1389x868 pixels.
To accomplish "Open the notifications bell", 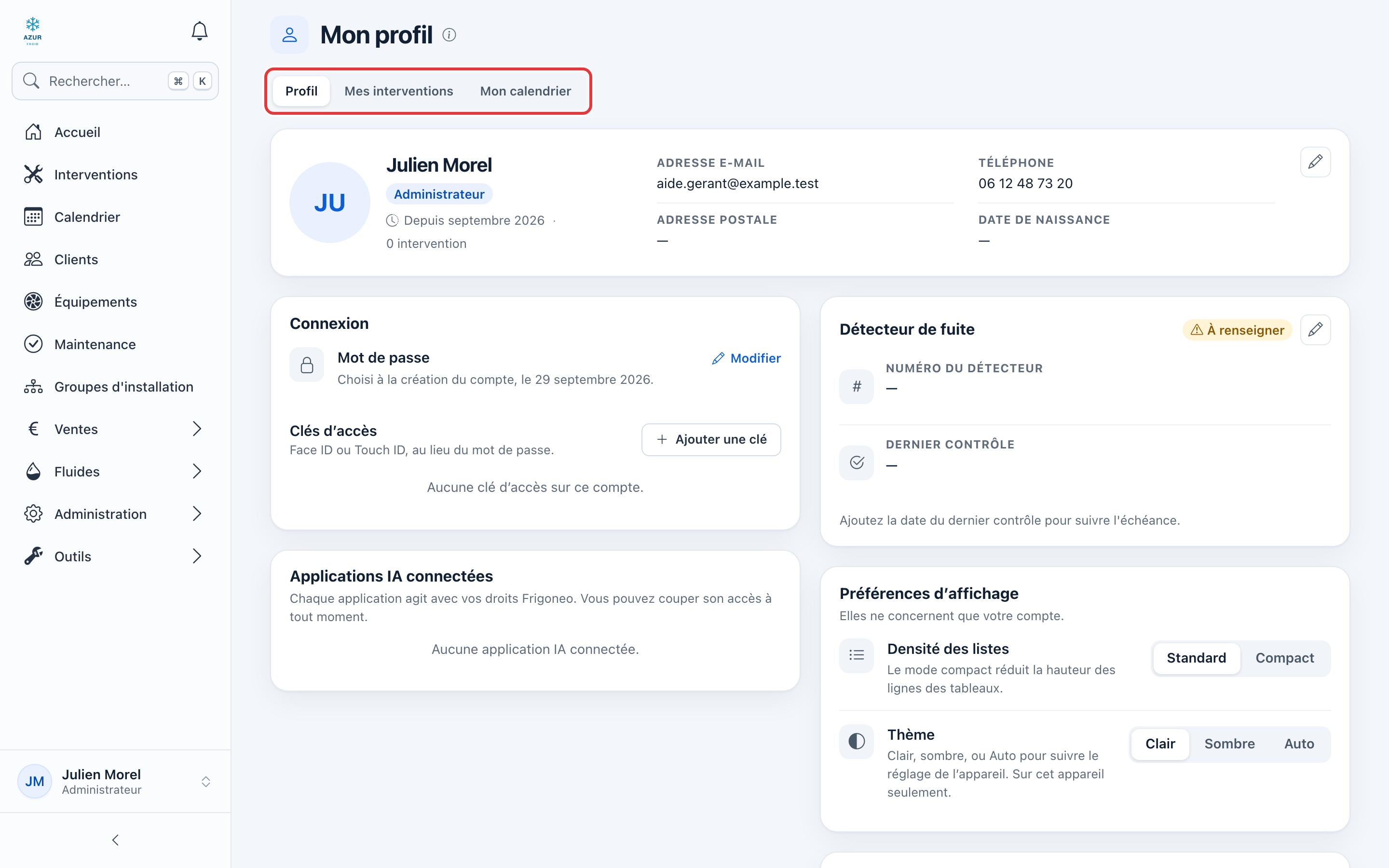I will pos(199,31).
